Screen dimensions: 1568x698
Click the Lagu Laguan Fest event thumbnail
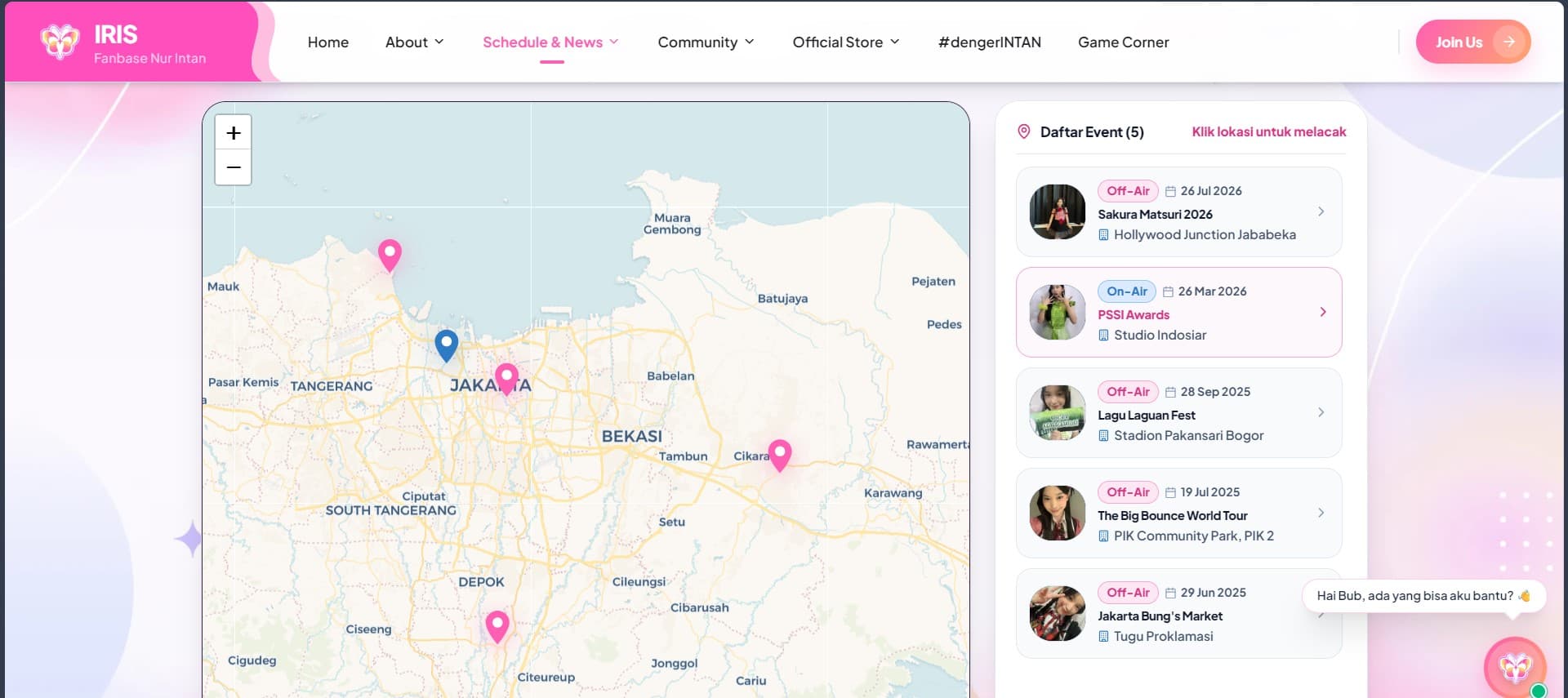tap(1057, 412)
